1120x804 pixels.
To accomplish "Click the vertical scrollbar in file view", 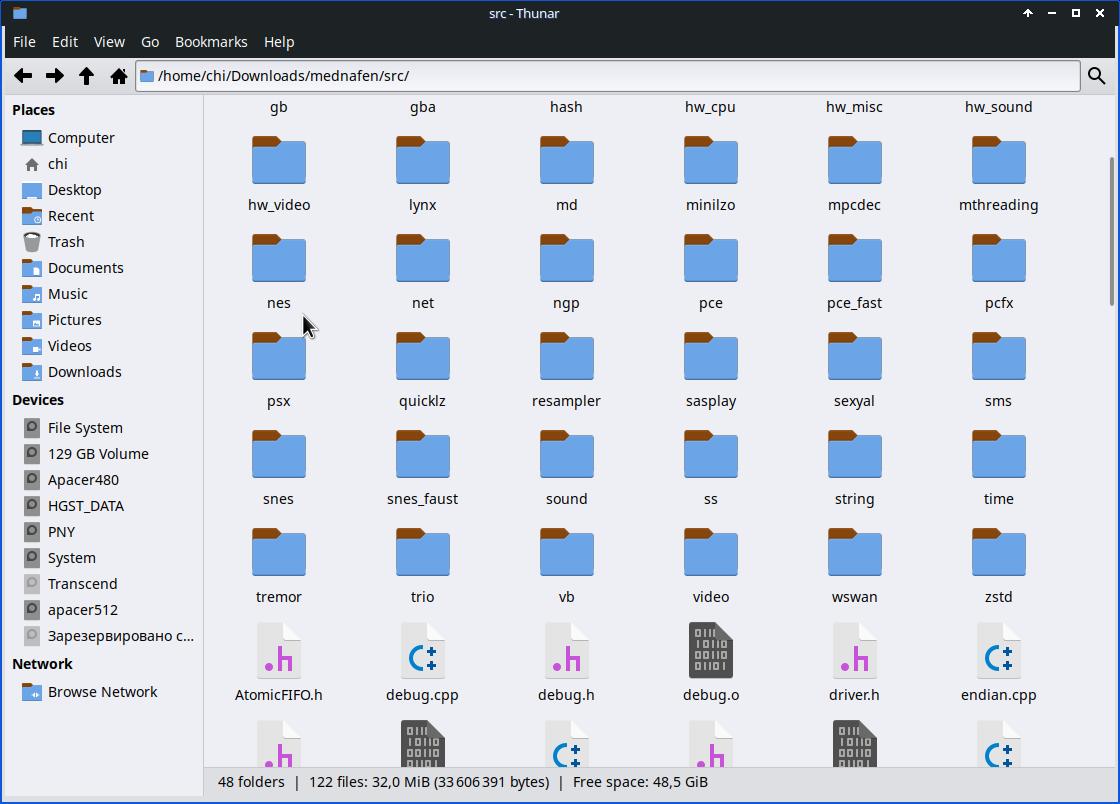I will pos(1112,230).
